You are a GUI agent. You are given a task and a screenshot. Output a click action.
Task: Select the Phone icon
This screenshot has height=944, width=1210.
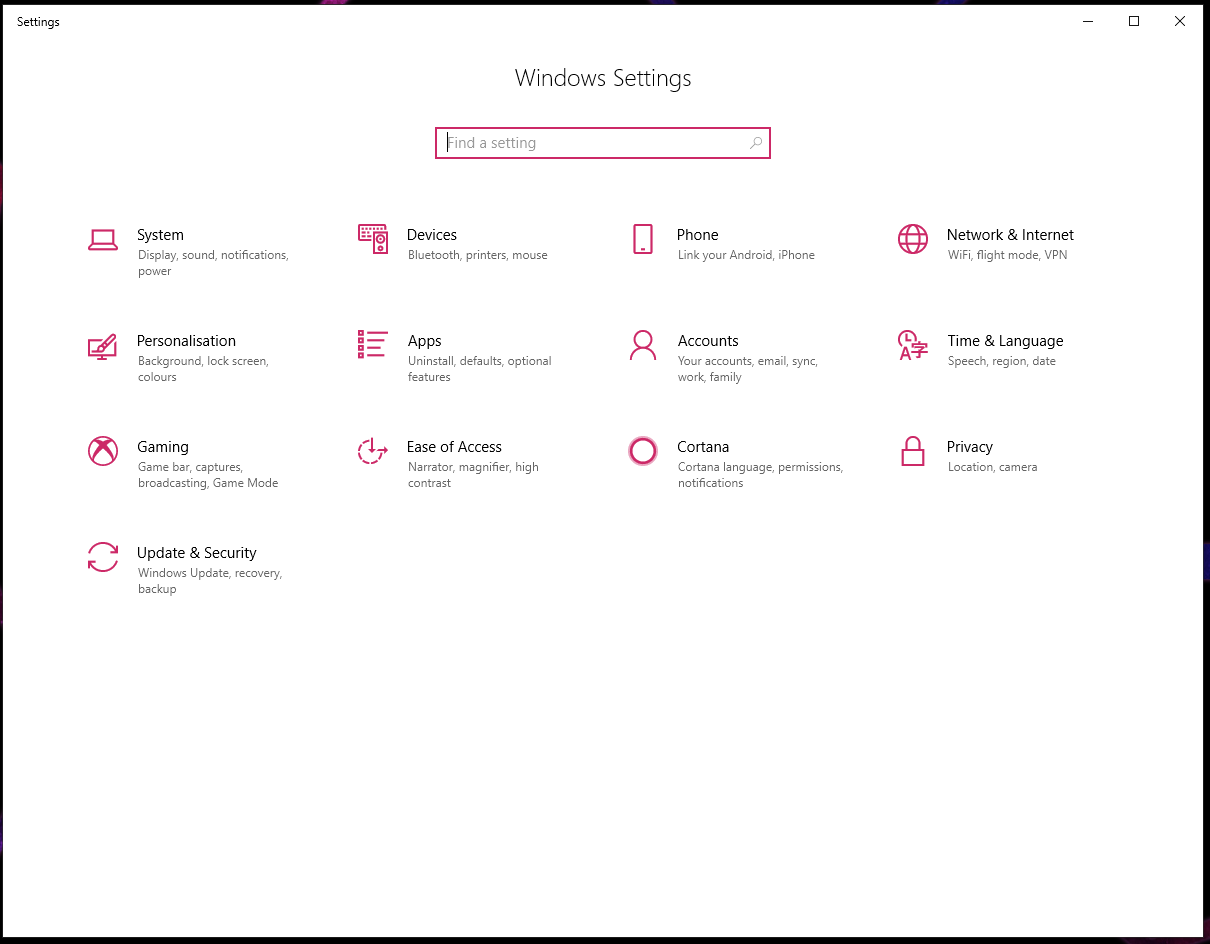643,239
